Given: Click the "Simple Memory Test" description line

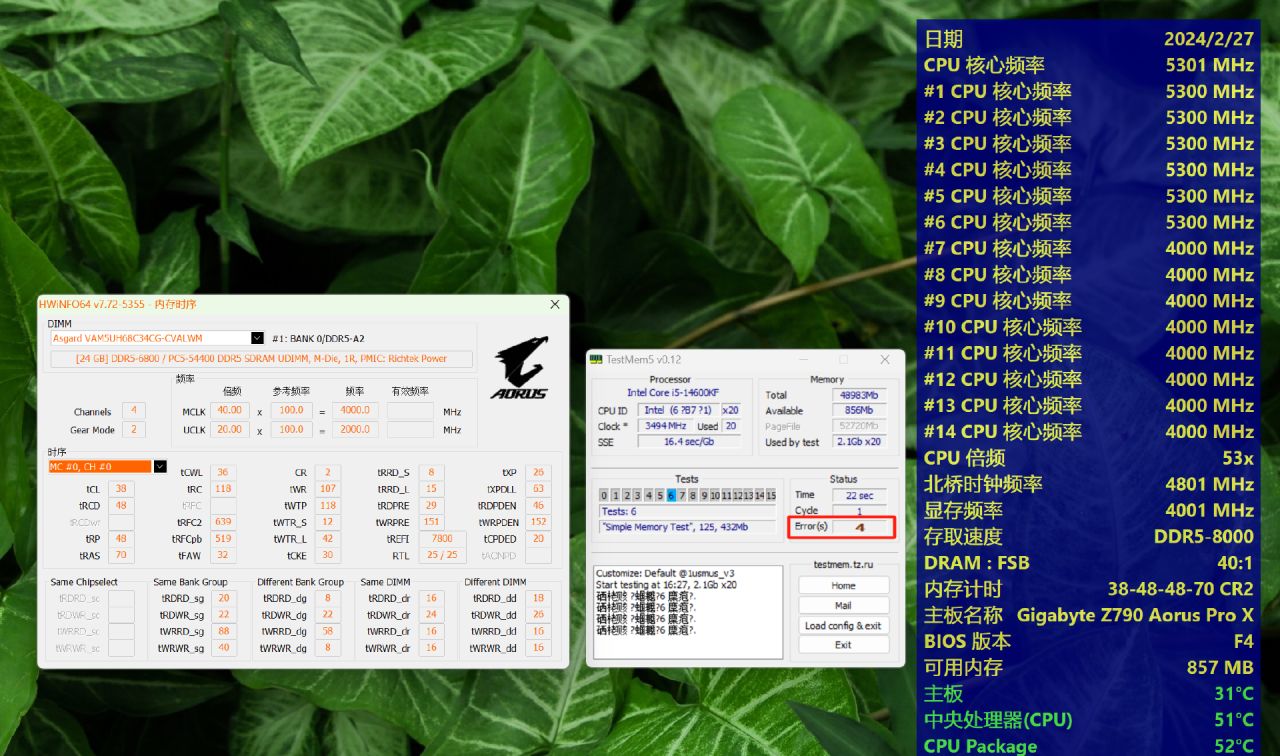Looking at the screenshot, I should pyautogui.click(x=687, y=527).
